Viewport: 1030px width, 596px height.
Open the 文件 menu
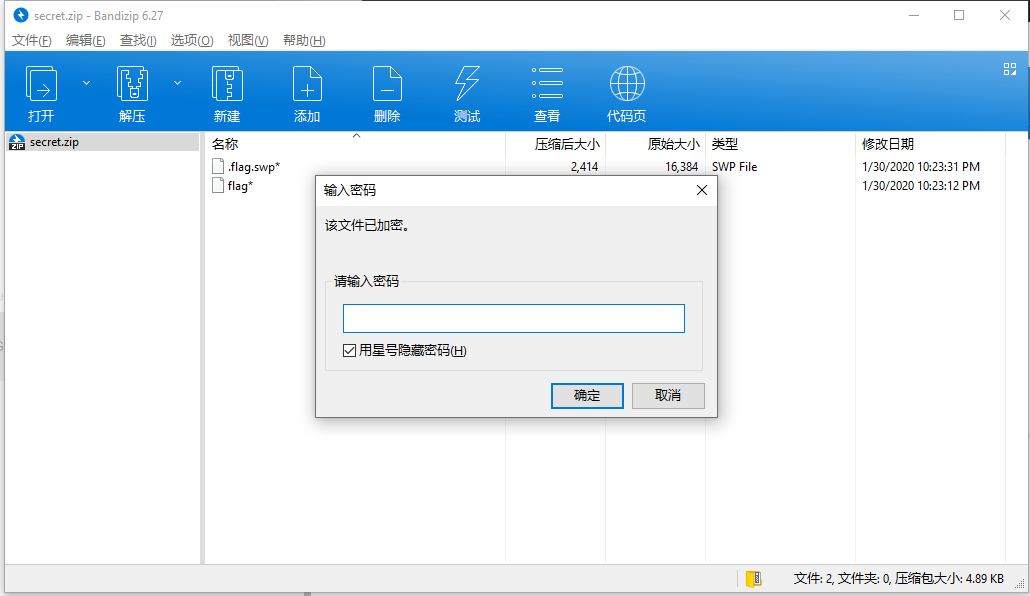(30, 40)
